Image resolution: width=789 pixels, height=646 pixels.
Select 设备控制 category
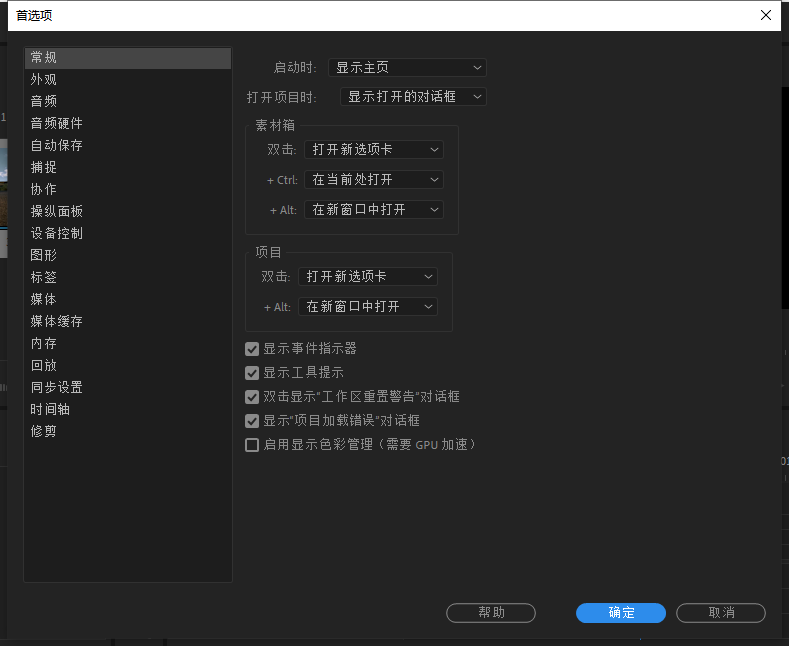click(128, 233)
